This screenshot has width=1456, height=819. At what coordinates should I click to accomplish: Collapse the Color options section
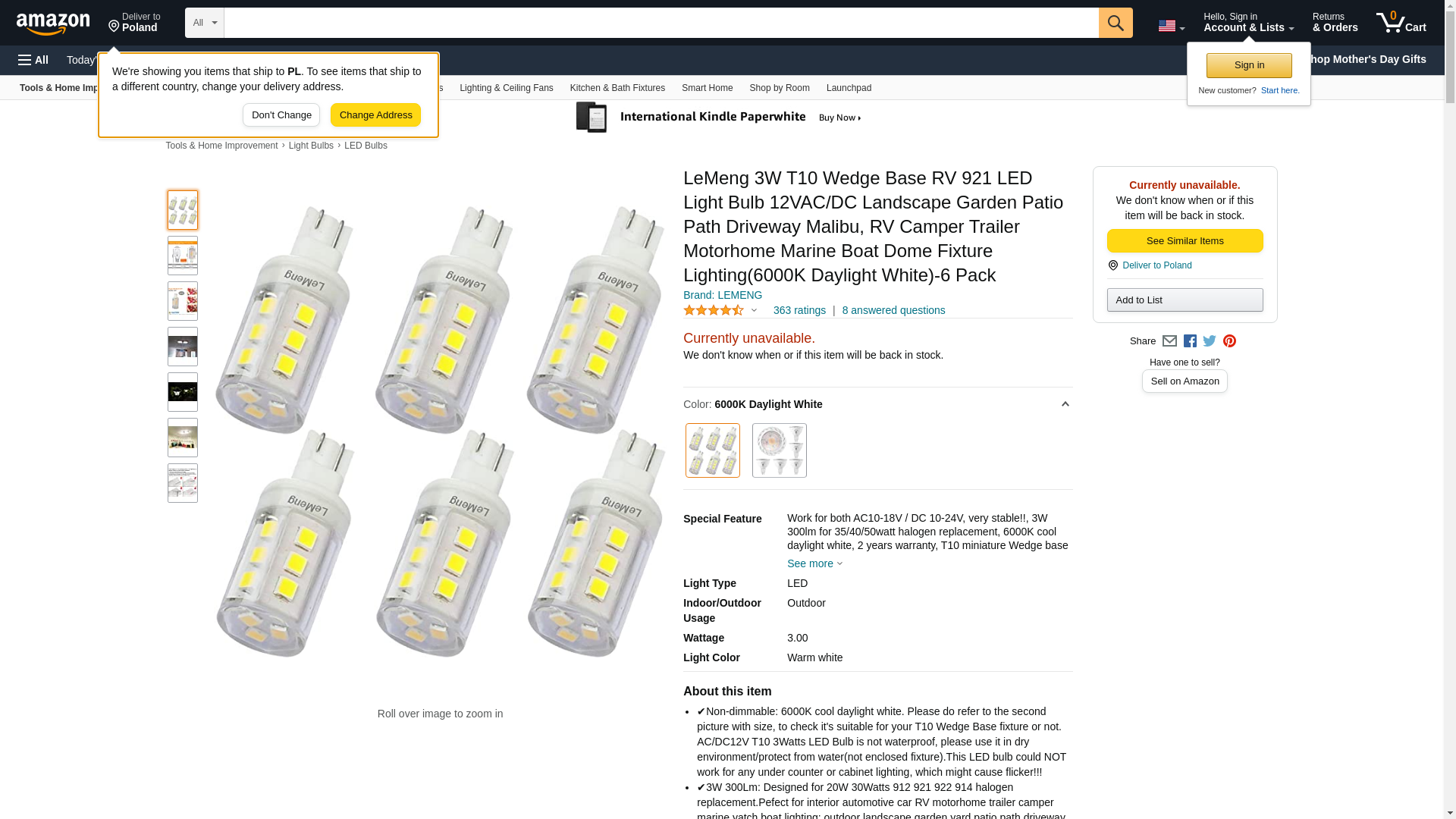1065,404
